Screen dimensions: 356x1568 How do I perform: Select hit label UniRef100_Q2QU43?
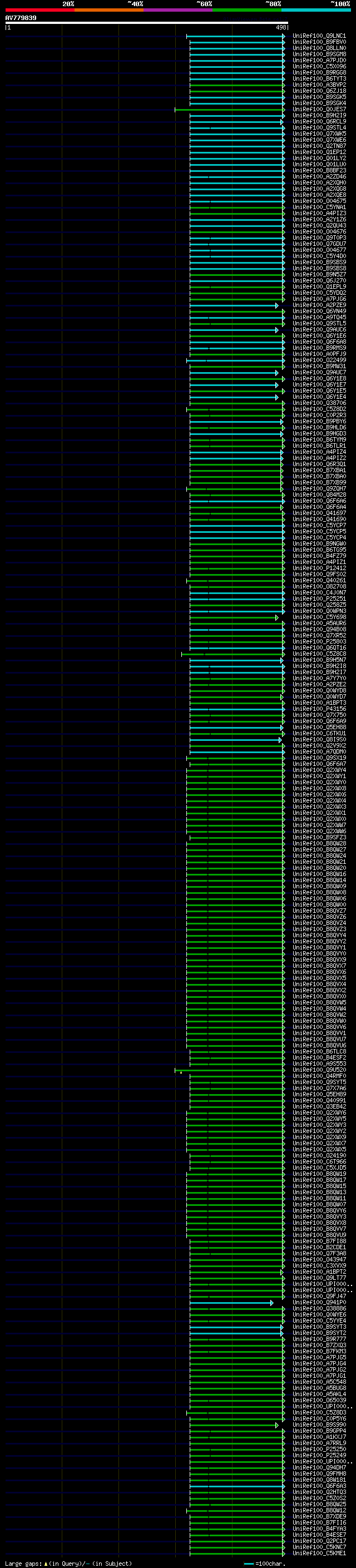(319, 226)
